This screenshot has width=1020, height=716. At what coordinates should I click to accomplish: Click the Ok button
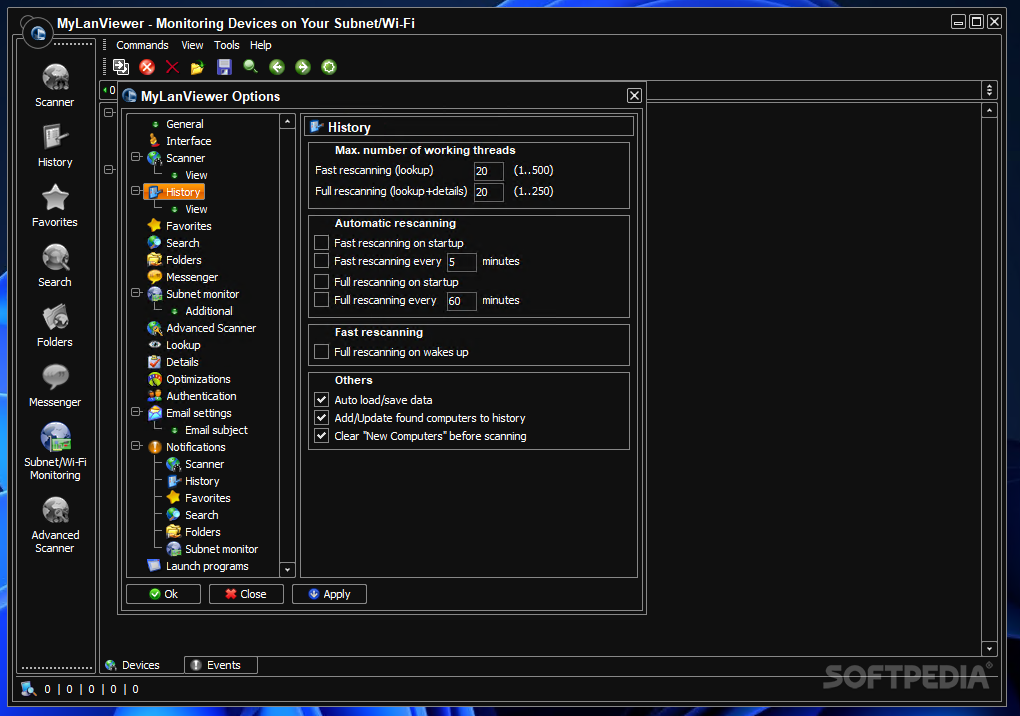click(163, 594)
